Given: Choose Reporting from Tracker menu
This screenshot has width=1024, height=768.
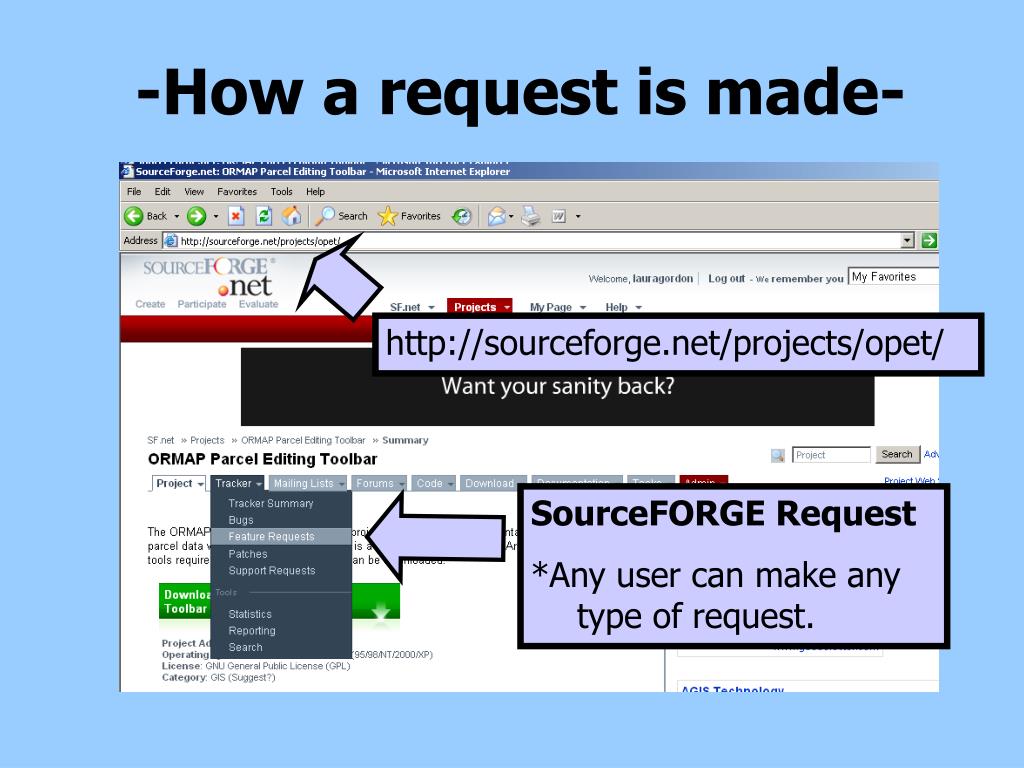Looking at the screenshot, I should [252, 631].
